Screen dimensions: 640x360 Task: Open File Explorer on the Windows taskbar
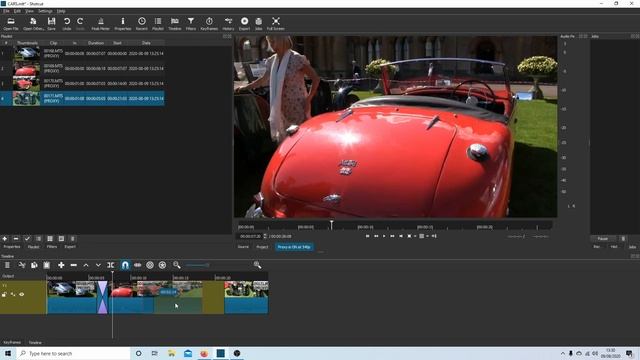171,353
